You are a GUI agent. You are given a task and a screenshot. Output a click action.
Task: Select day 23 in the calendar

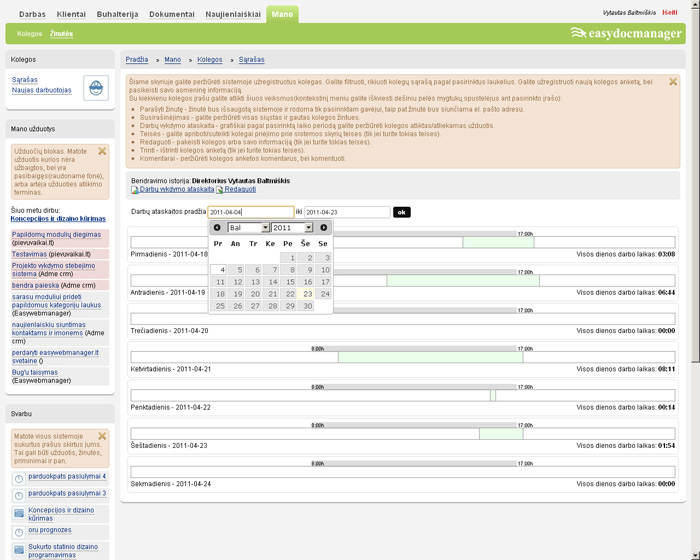tap(306, 294)
